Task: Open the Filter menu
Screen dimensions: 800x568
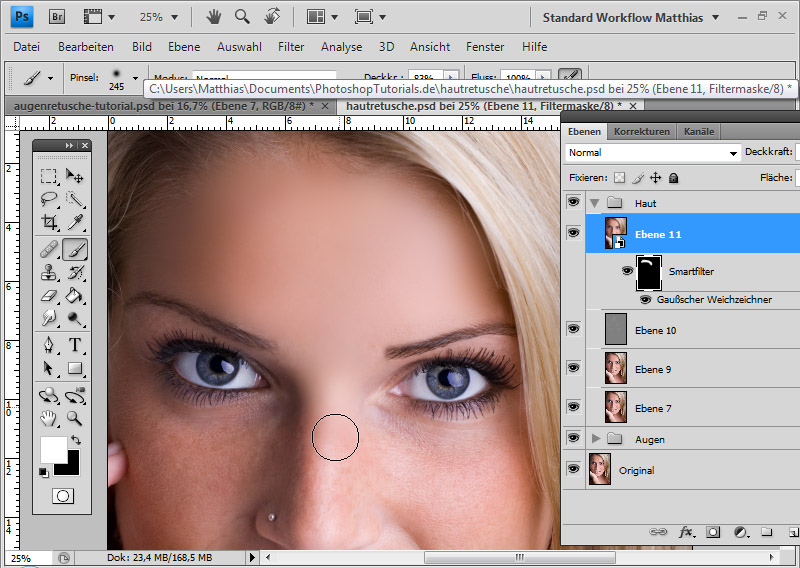Action: coord(291,47)
